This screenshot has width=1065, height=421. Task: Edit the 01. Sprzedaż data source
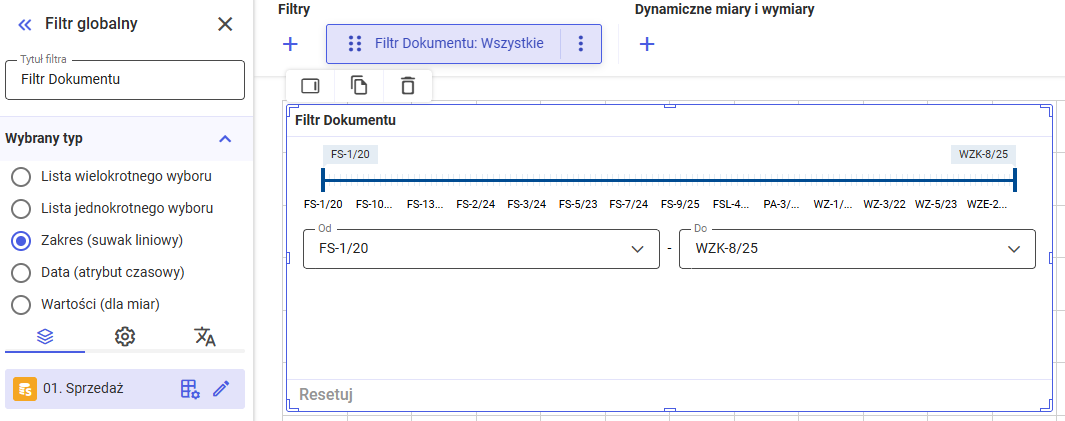click(221, 389)
